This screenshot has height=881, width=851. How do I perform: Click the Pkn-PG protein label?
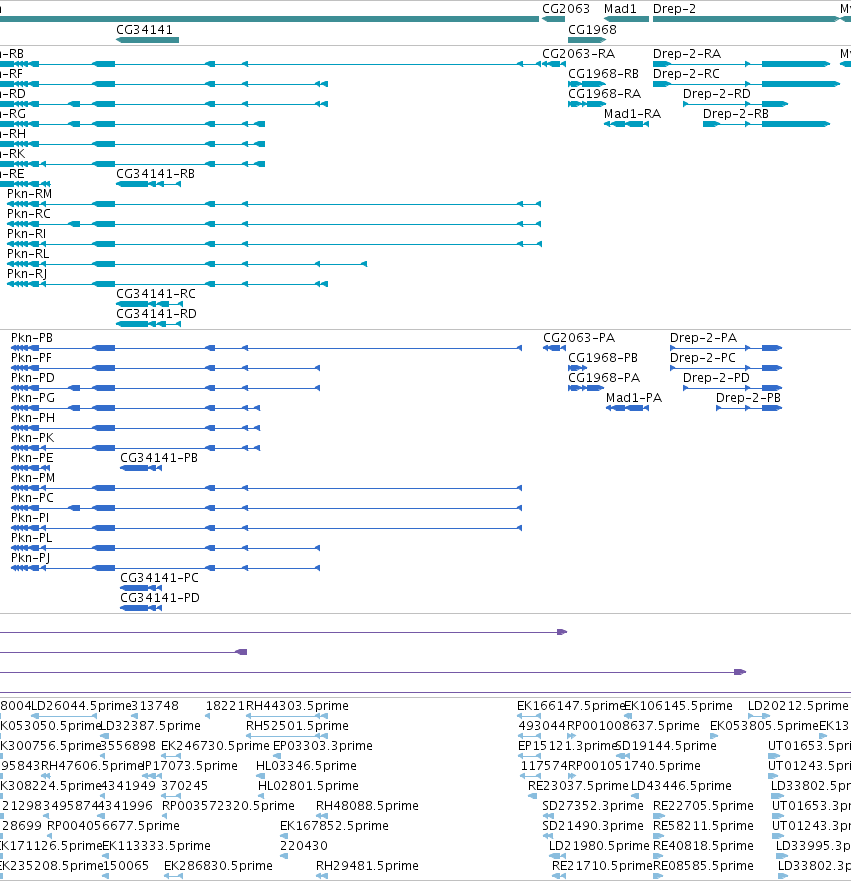coord(33,398)
